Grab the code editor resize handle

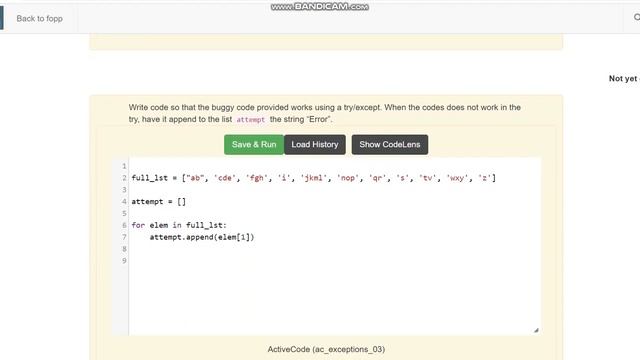(x=536, y=330)
